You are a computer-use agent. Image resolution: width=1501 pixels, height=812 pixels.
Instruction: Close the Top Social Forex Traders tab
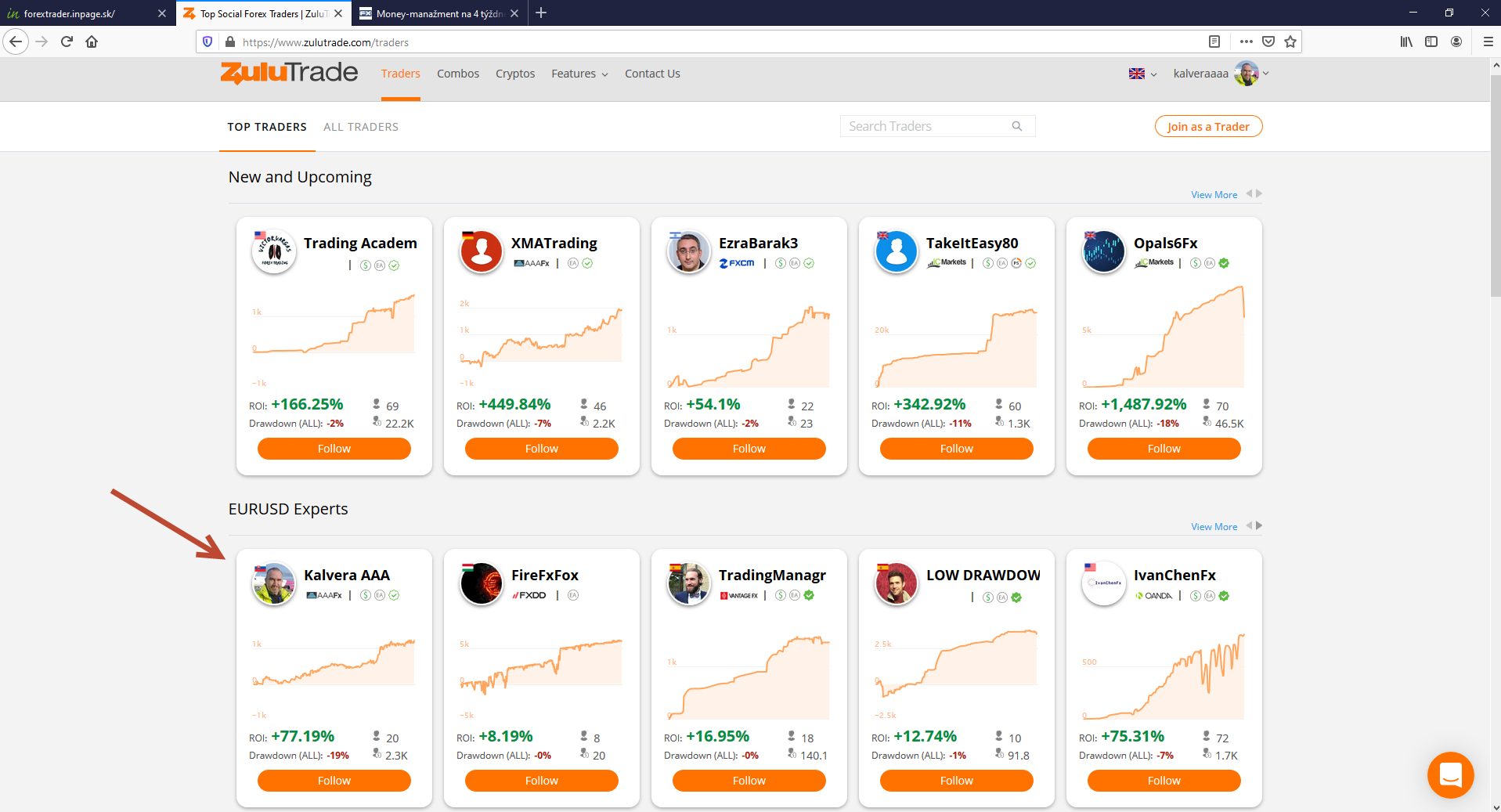[x=338, y=13]
